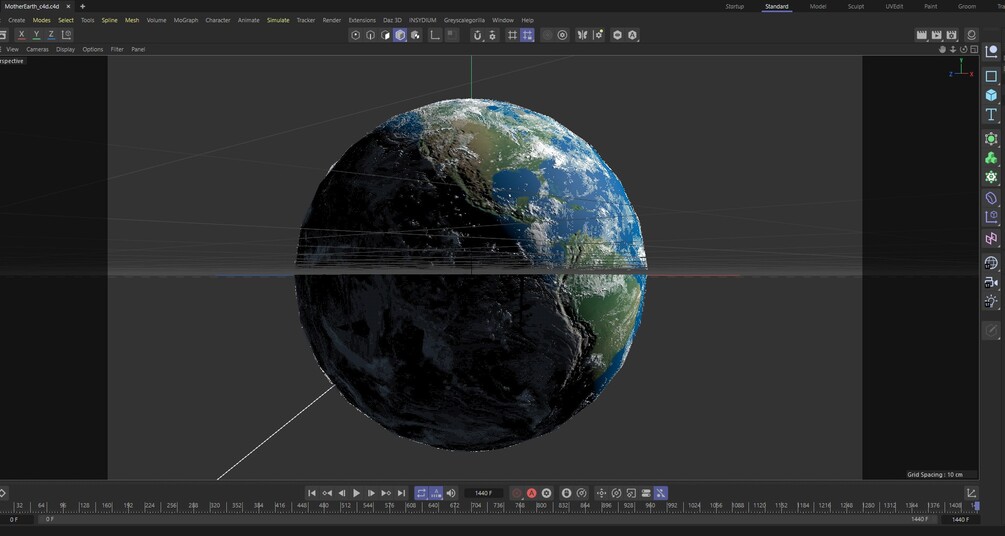Viewport: 1005px width, 536px height.
Task: Toggle Z axis lock
Action: (51, 35)
